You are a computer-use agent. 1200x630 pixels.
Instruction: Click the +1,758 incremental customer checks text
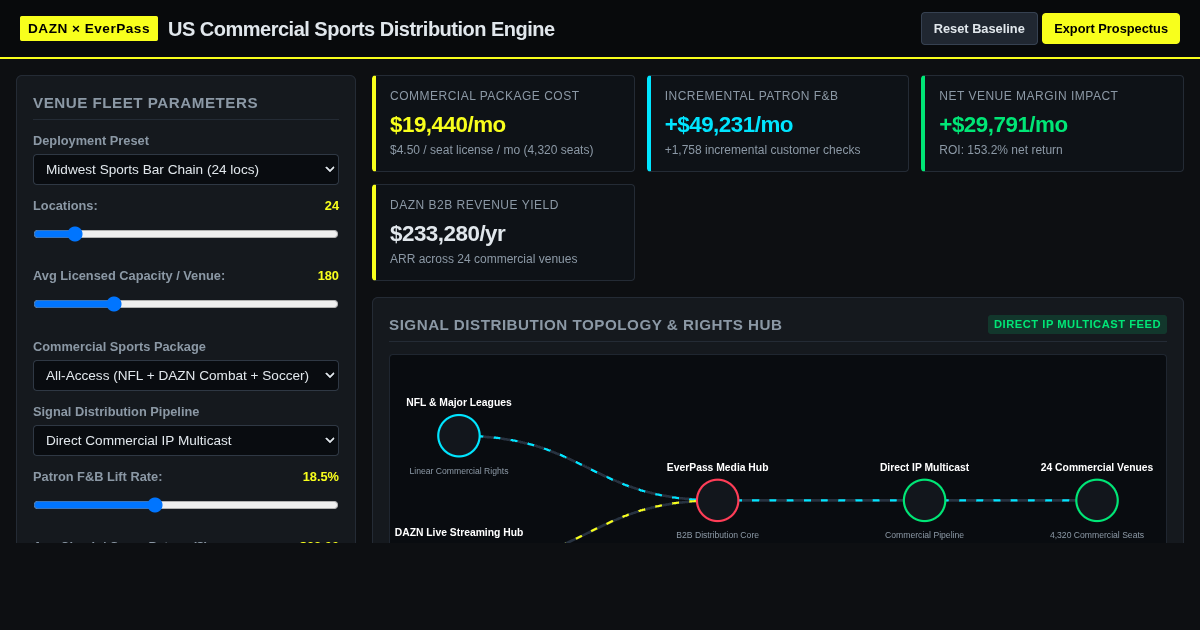click(x=763, y=150)
